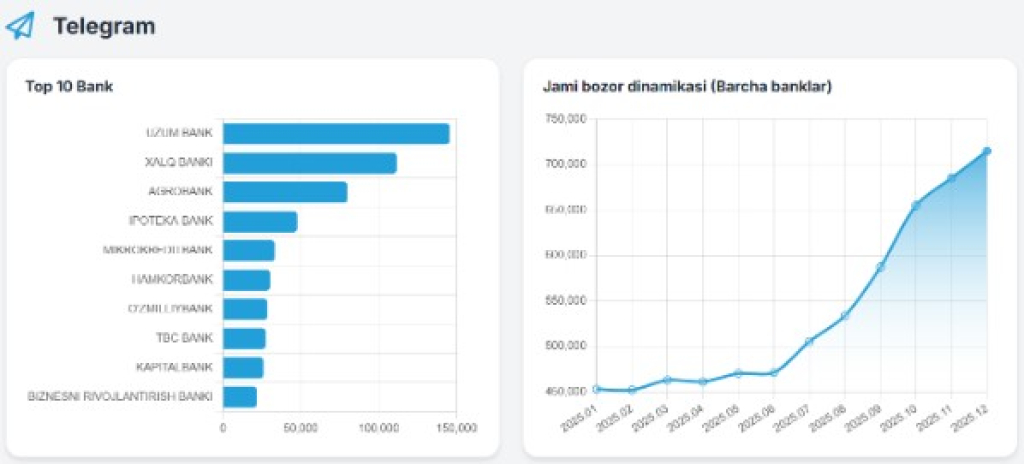1024x464 pixels.
Task: Click the 2025.01 data point
Action: (x=596, y=389)
